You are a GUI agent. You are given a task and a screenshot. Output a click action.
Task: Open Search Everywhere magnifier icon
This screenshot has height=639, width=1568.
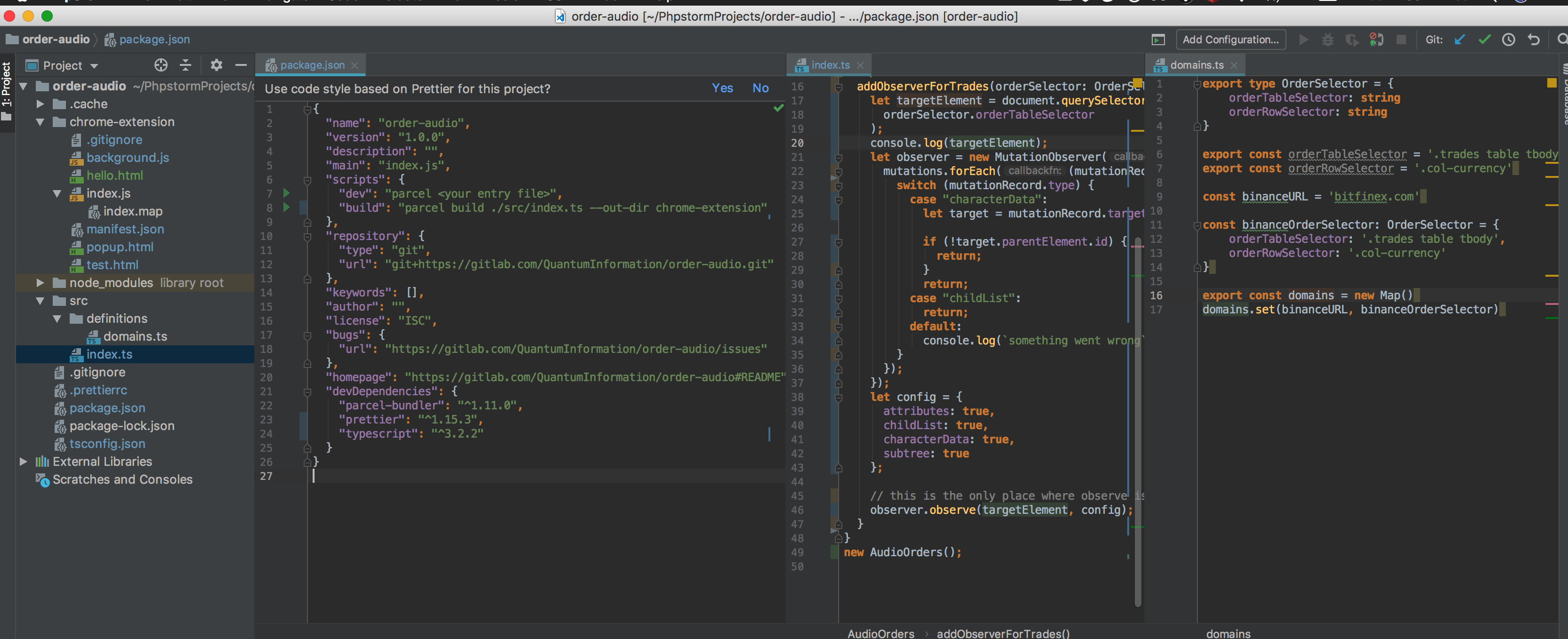pyautogui.click(x=1562, y=40)
